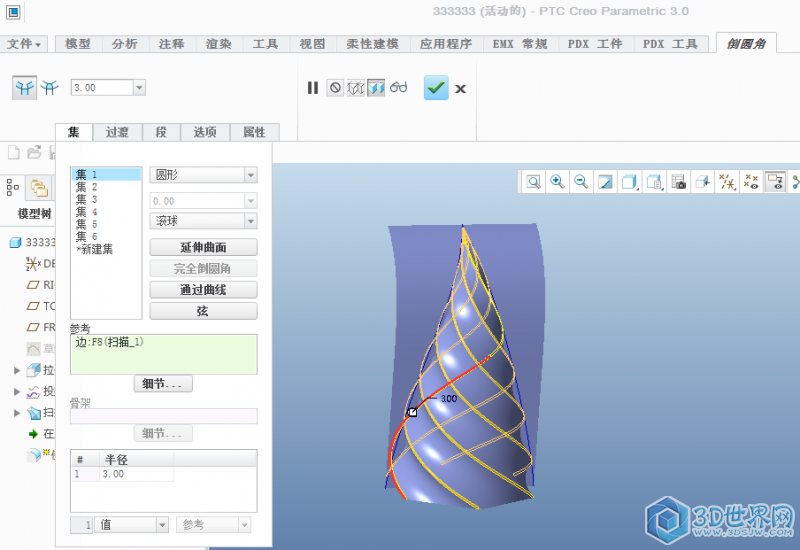Image resolution: width=800 pixels, height=550 pixels.
Task: Open the 圆形 cross-section shape dropdown
Action: pyautogui.click(x=251, y=175)
